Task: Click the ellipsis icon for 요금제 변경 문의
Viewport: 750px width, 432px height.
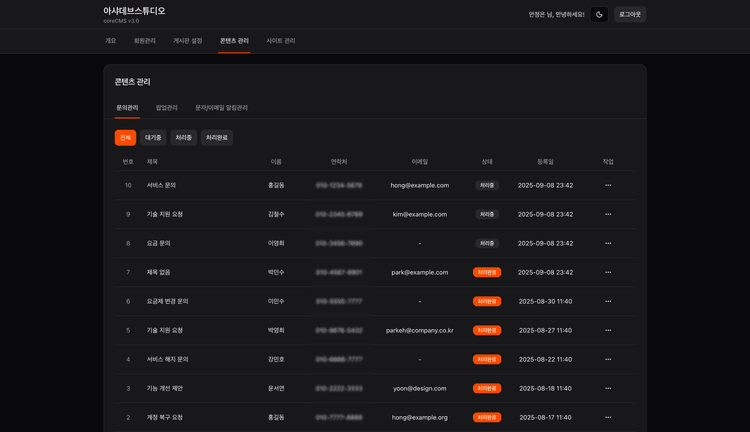Action: tap(608, 301)
